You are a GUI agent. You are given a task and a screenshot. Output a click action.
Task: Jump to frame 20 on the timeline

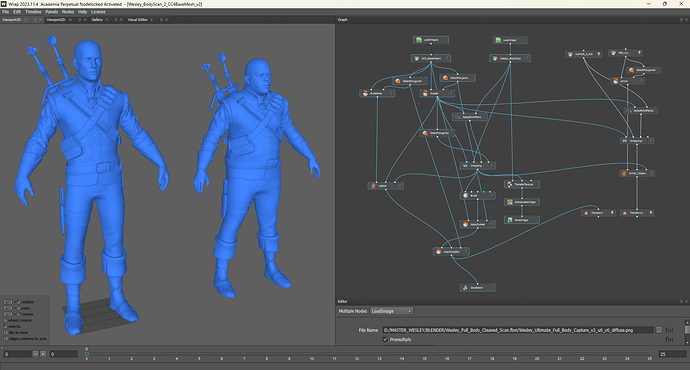(x=537, y=353)
